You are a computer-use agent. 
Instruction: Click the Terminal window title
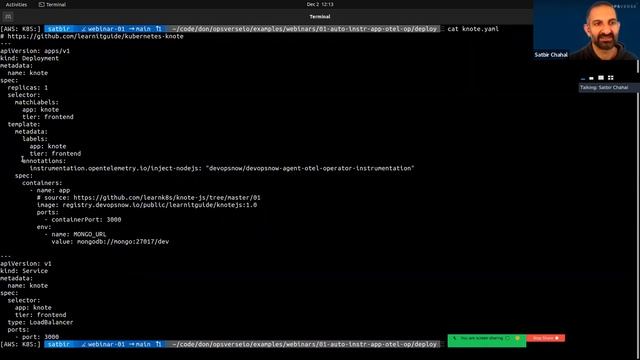tap(320, 16)
